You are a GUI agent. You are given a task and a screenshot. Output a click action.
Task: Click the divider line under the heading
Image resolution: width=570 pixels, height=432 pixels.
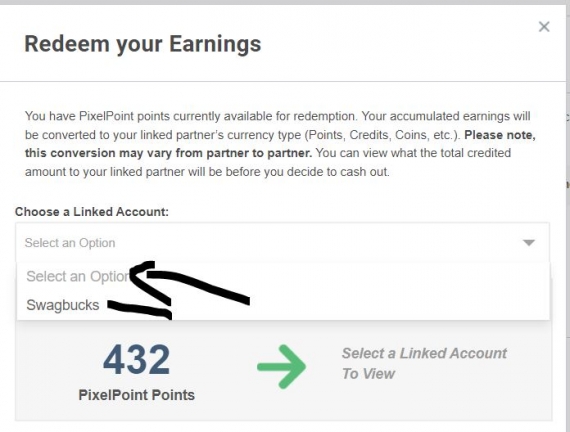click(282, 81)
